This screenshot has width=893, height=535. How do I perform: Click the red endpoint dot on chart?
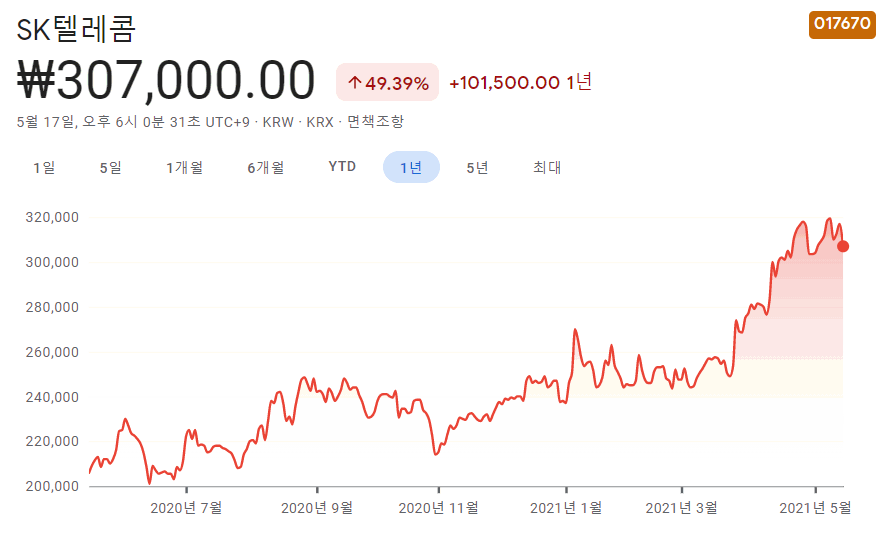click(843, 247)
